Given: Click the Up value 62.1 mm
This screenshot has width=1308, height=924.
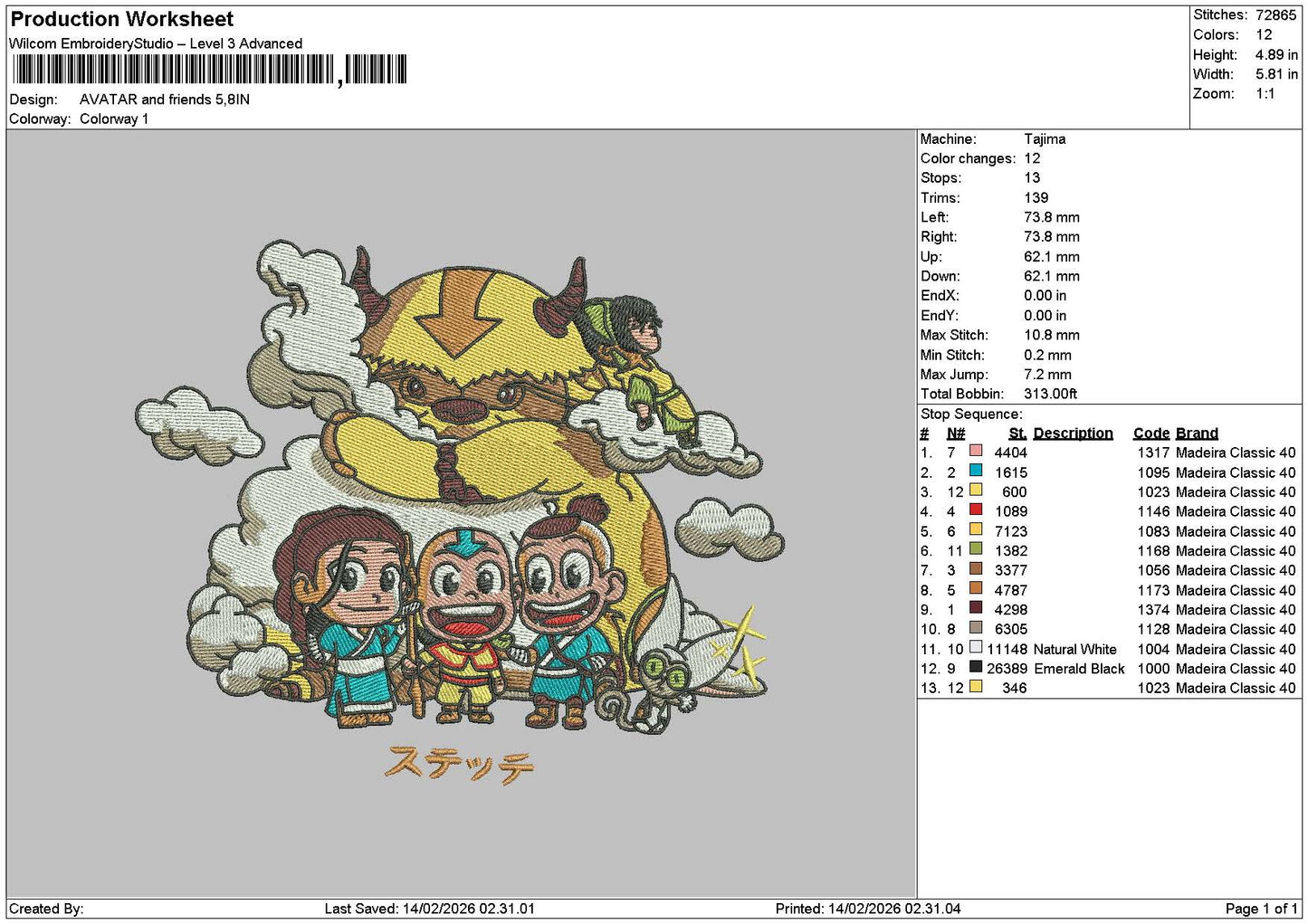Looking at the screenshot, I should coord(1052,256).
